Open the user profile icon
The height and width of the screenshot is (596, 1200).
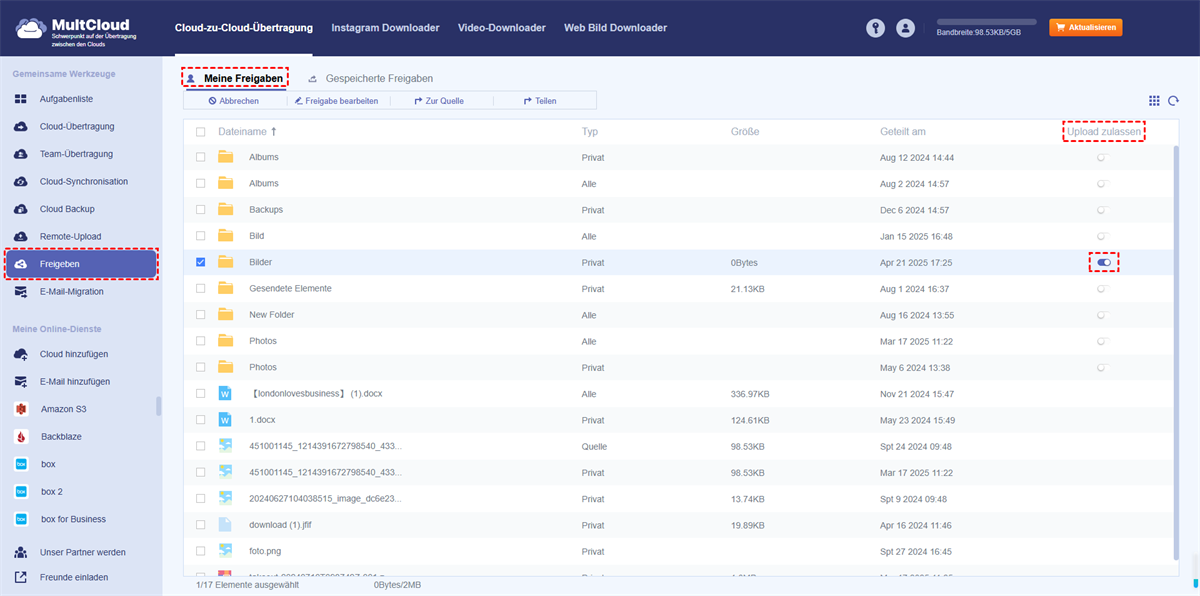click(905, 29)
